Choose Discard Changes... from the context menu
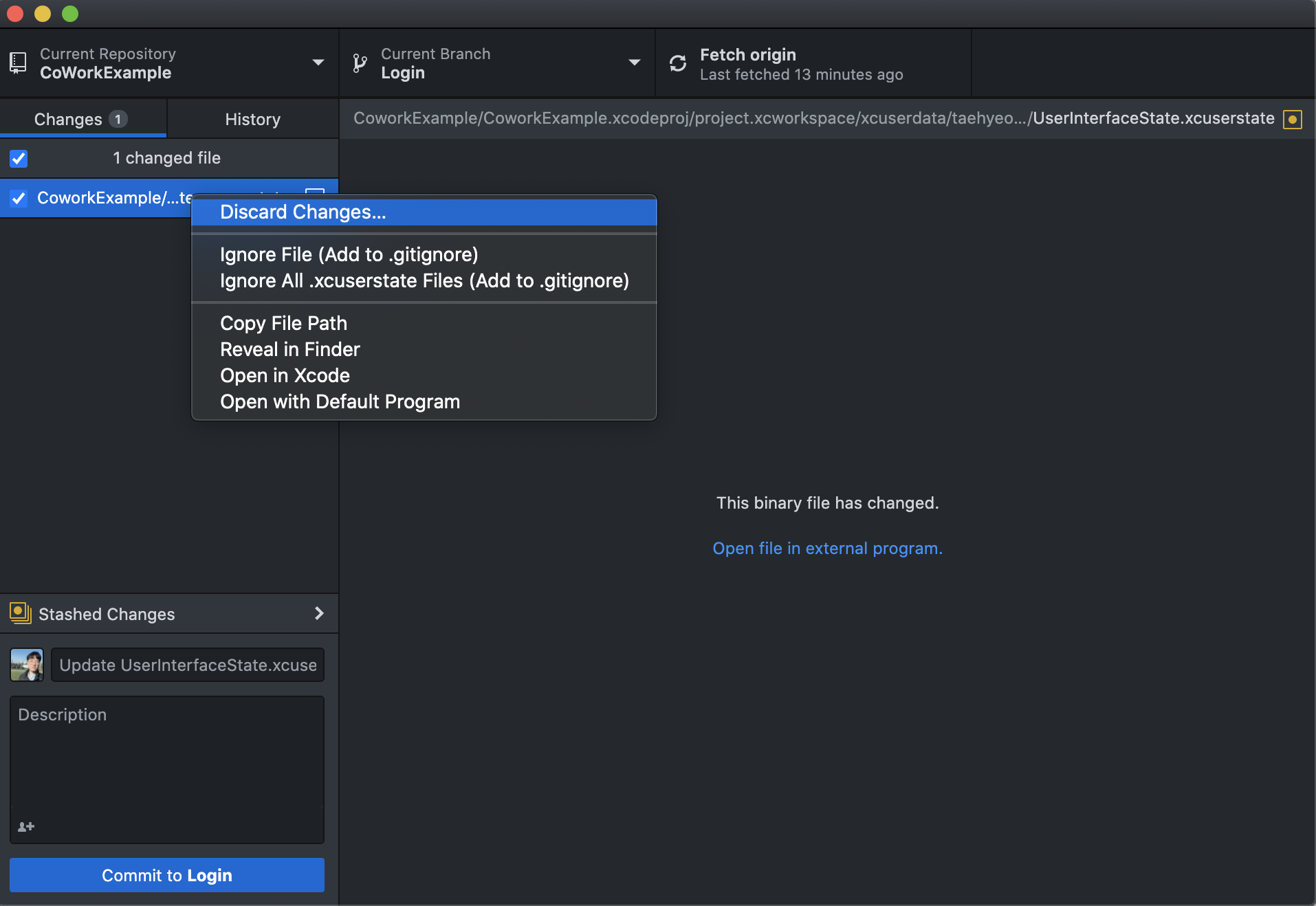 424,212
